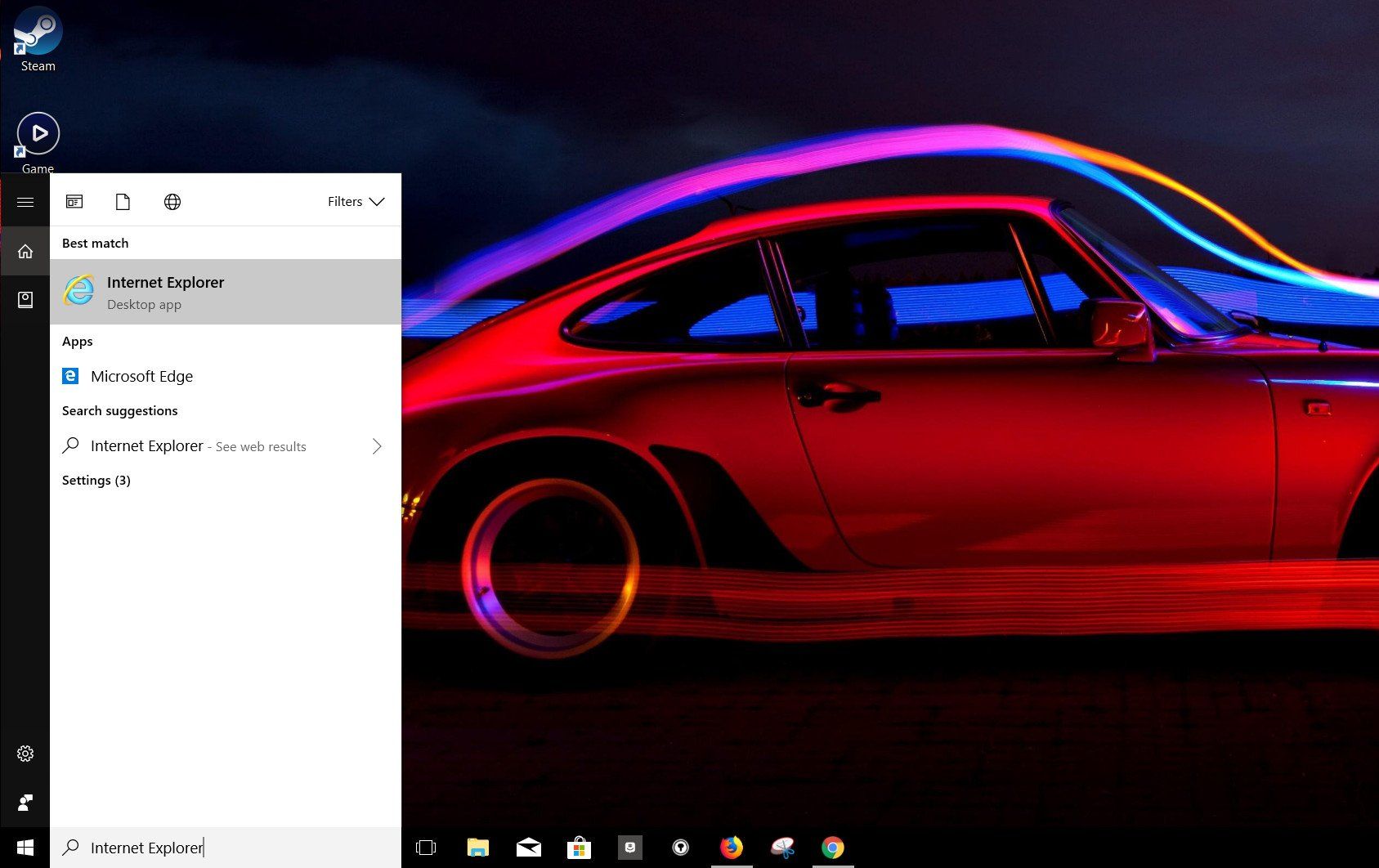Open Cortana Notebook from the sidebar
Image resolution: width=1379 pixels, height=868 pixels.
point(25,299)
